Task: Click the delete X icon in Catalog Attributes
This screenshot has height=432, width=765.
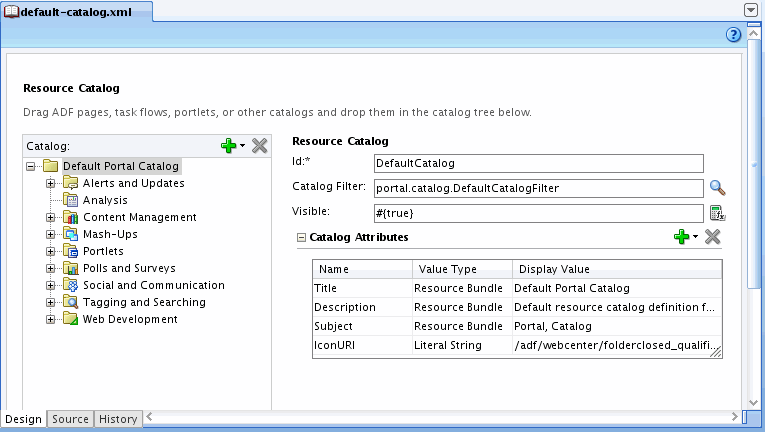Action: tap(712, 237)
